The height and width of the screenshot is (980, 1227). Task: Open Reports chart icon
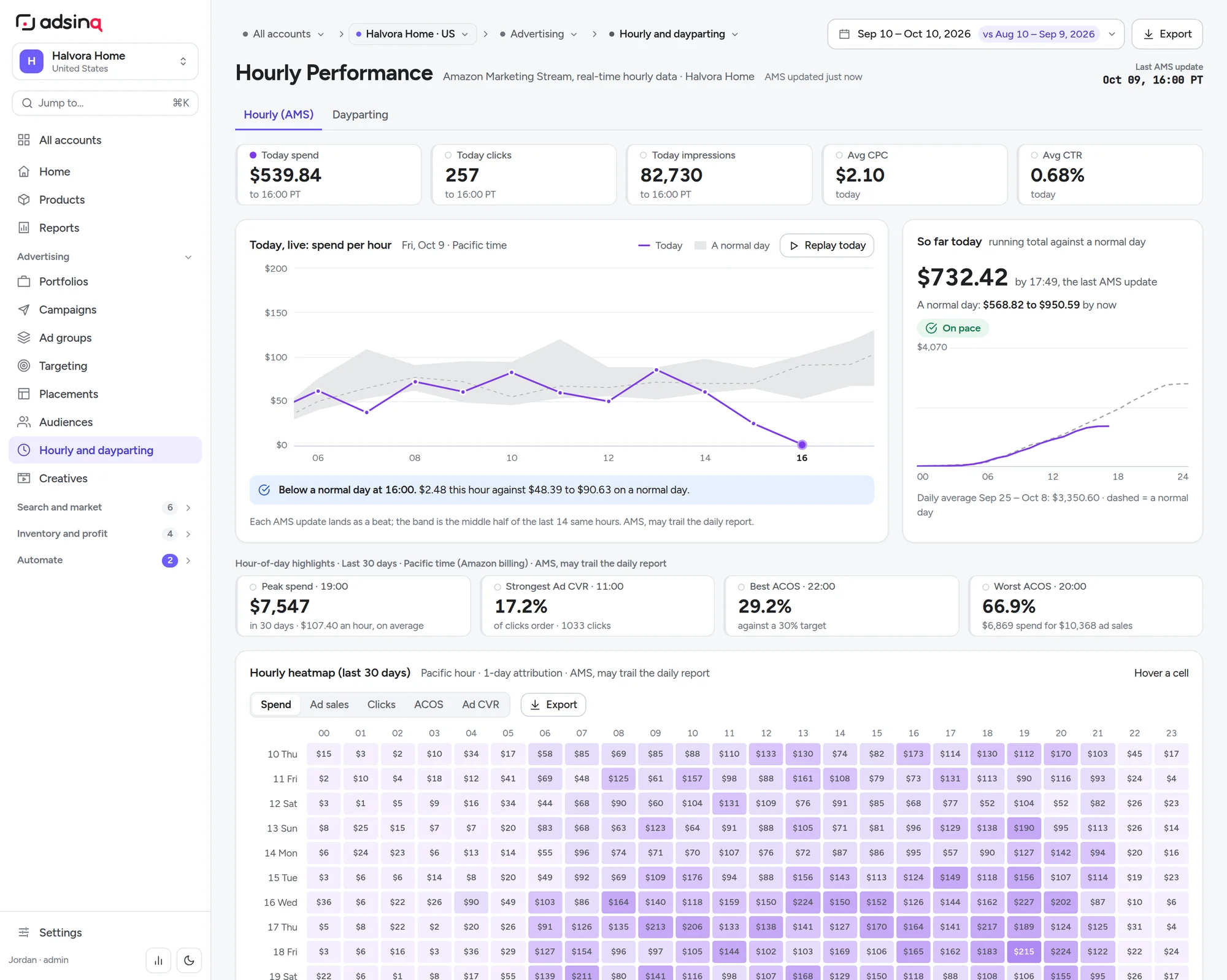(x=24, y=228)
